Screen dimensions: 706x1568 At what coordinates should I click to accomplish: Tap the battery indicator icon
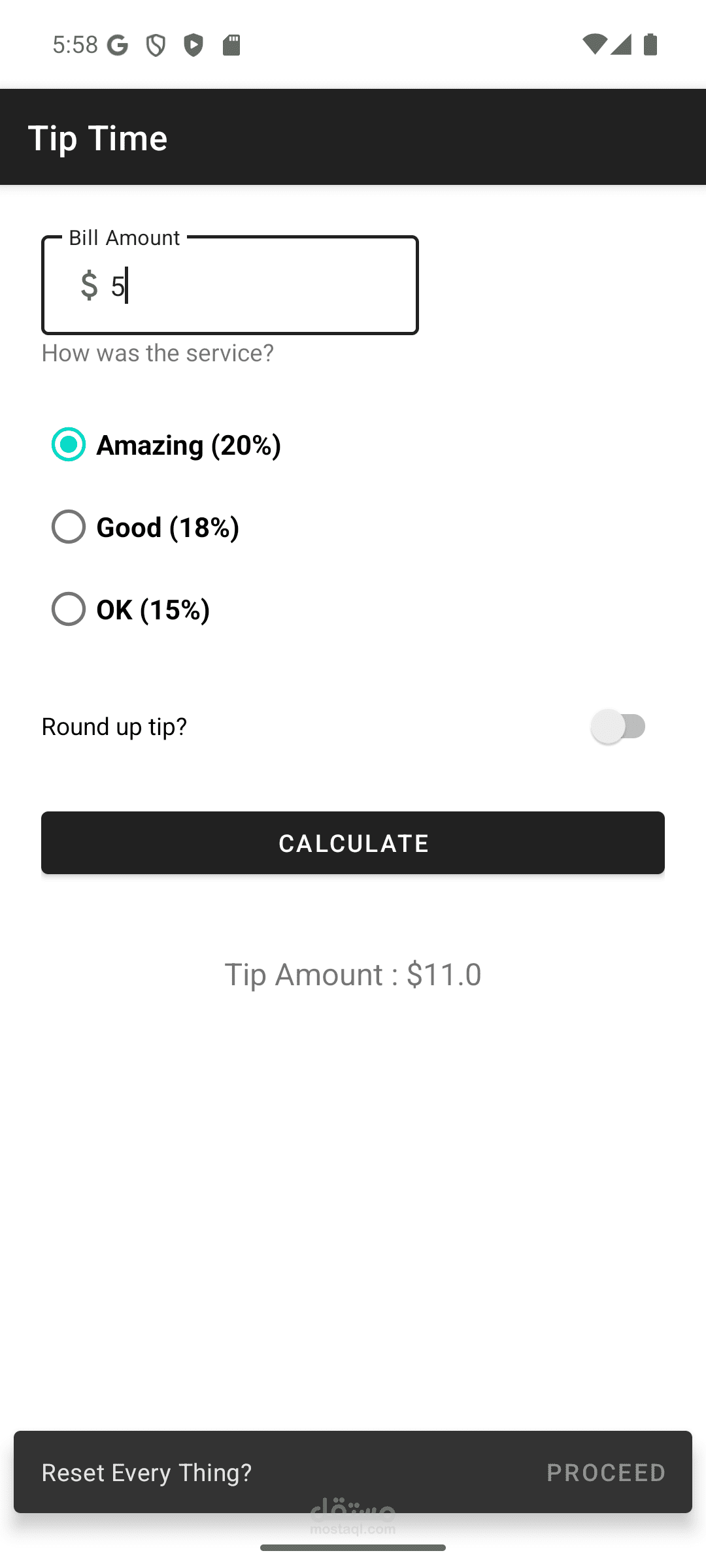650,44
